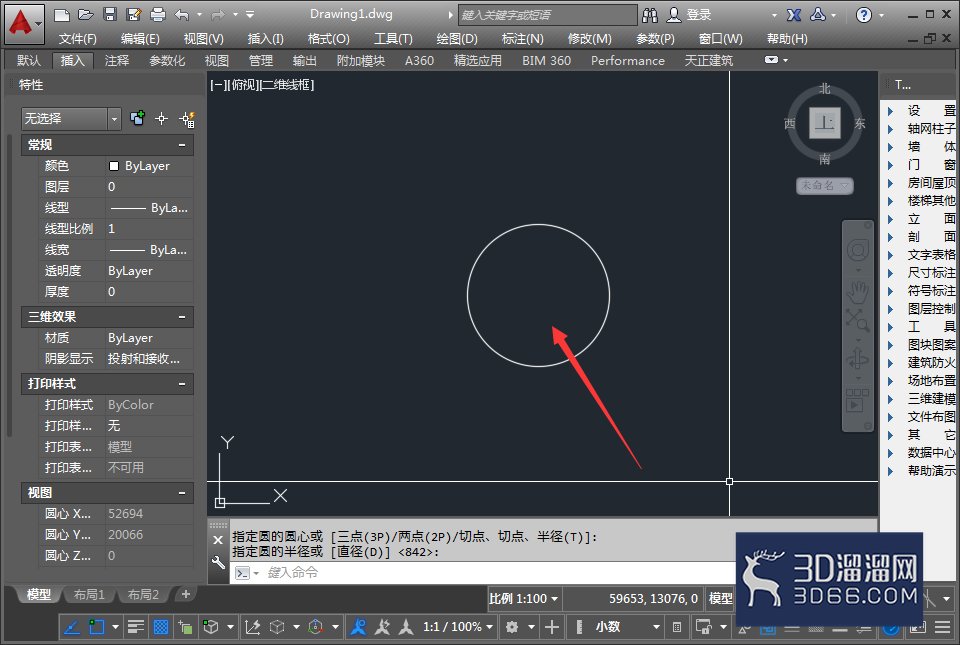Toggle the text-lines Dynamic Input status button
The height and width of the screenshot is (645, 960).
click(x=136, y=627)
